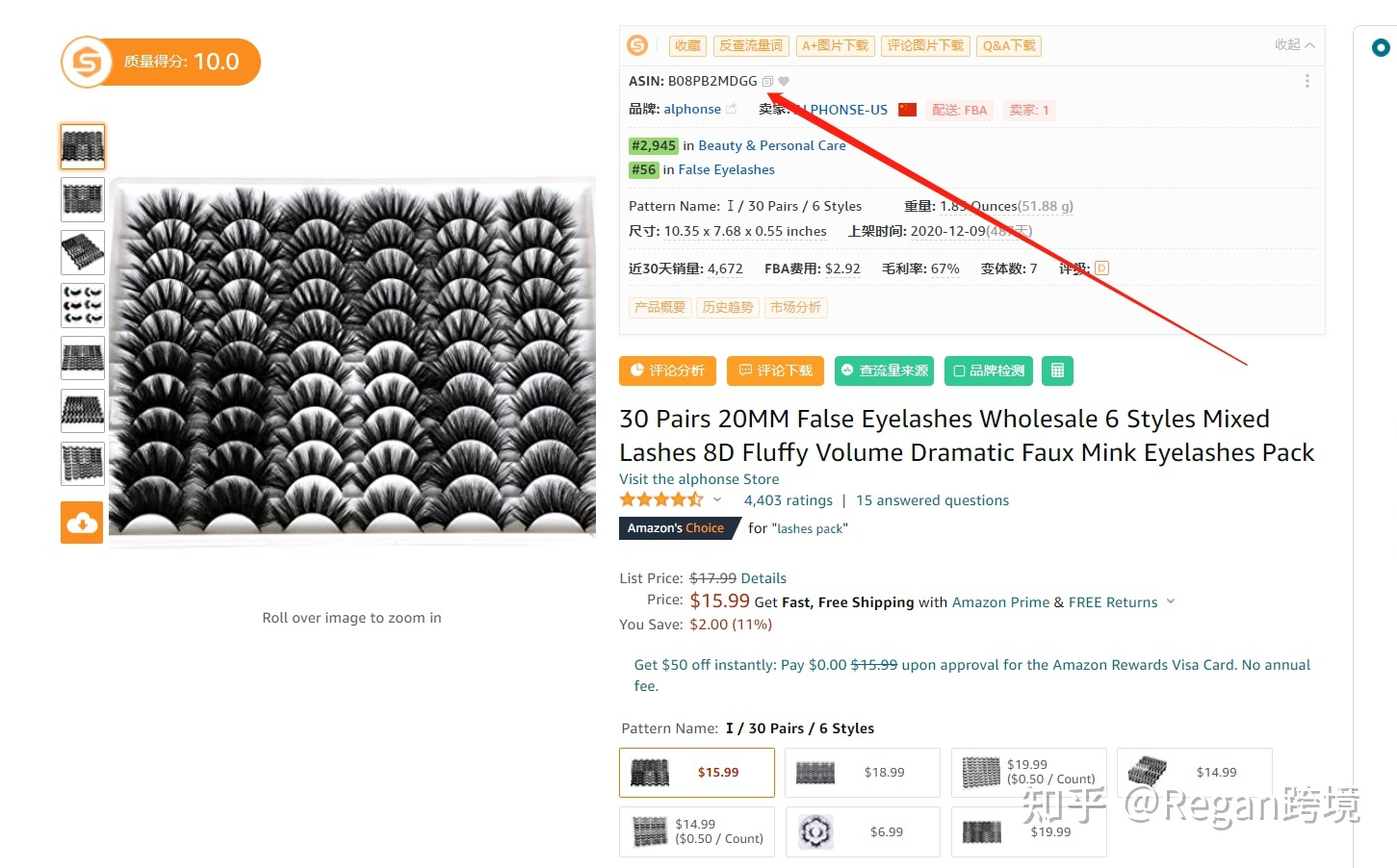Viewport: 1397px width, 868px height.
Task: Click the 评论分析 button
Action: coord(667,370)
